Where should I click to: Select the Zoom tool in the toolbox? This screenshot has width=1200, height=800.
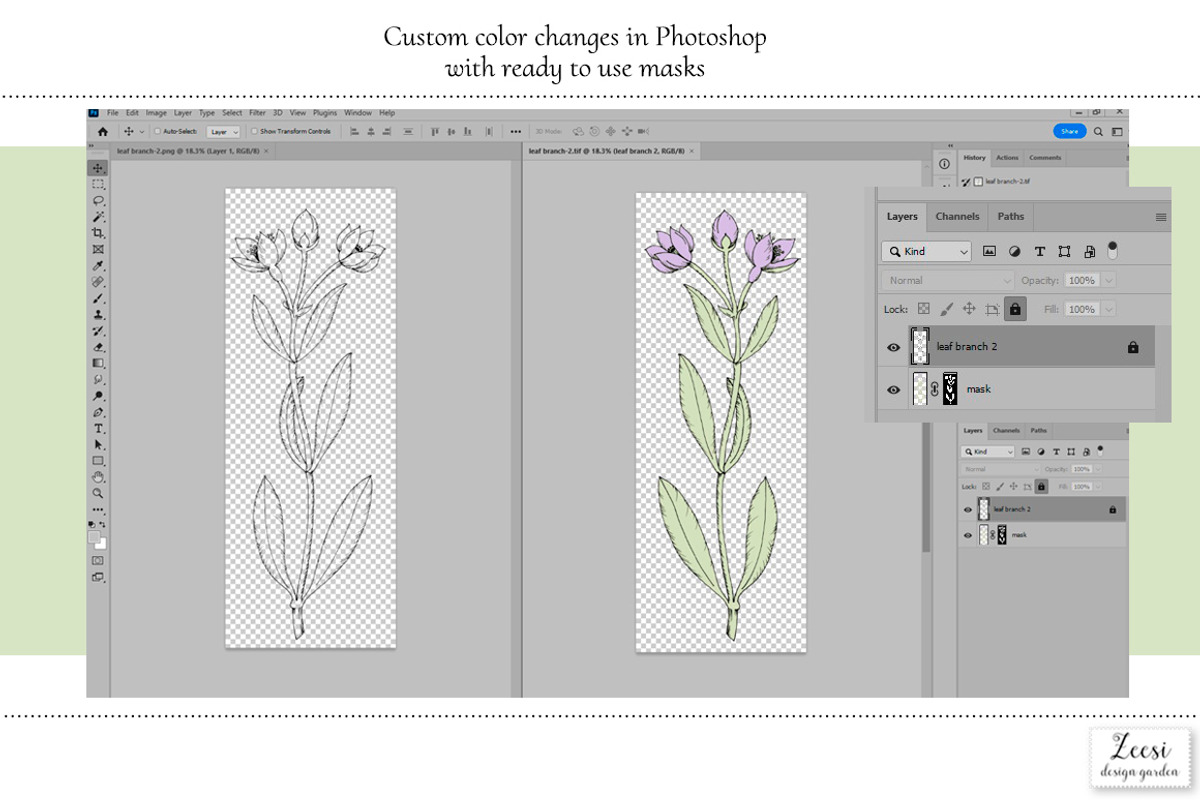click(98, 493)
